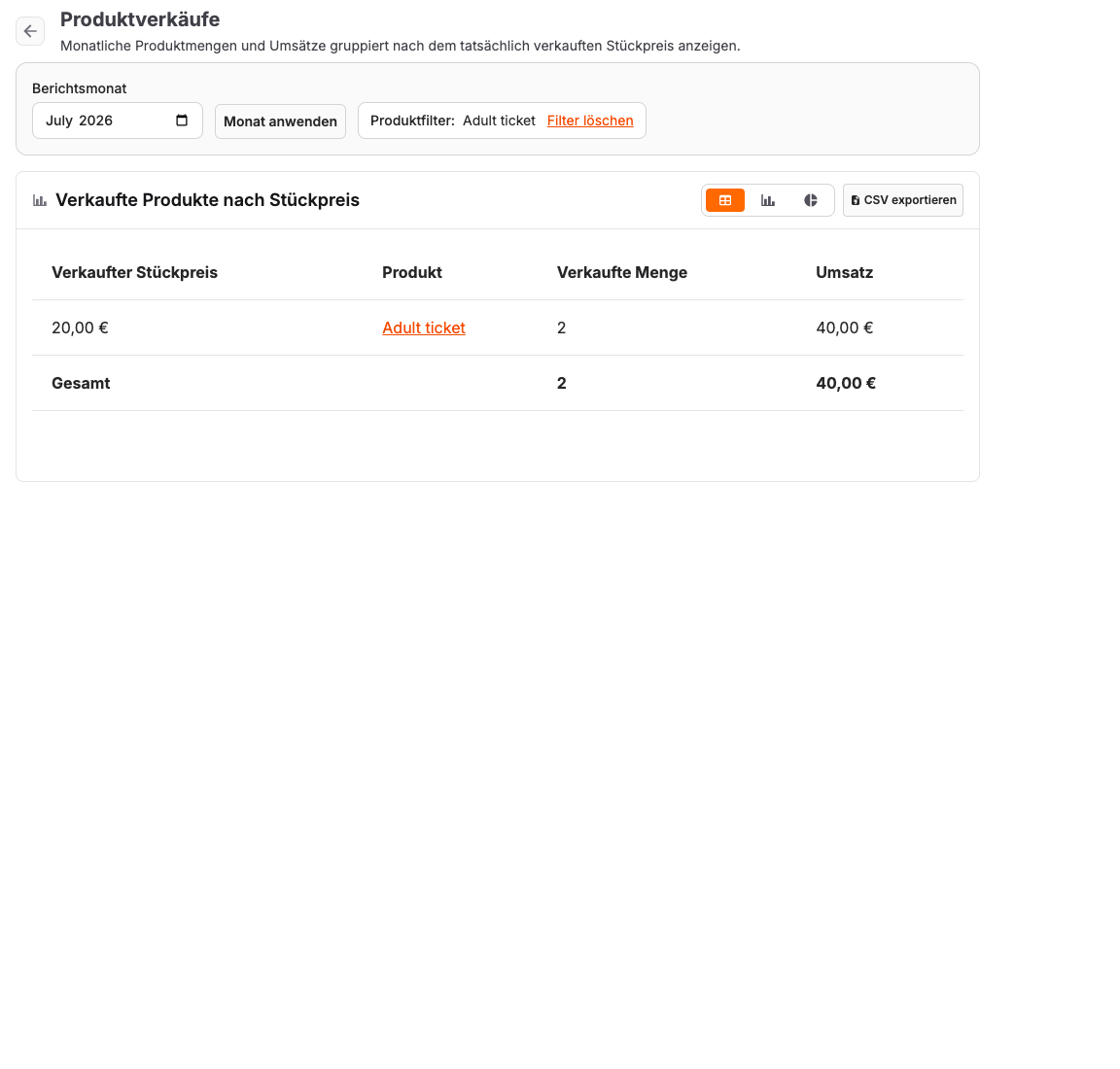Click the Verkaufte Menge column header
Screen dimensions: 1120x1069
(x=622, y=272)
